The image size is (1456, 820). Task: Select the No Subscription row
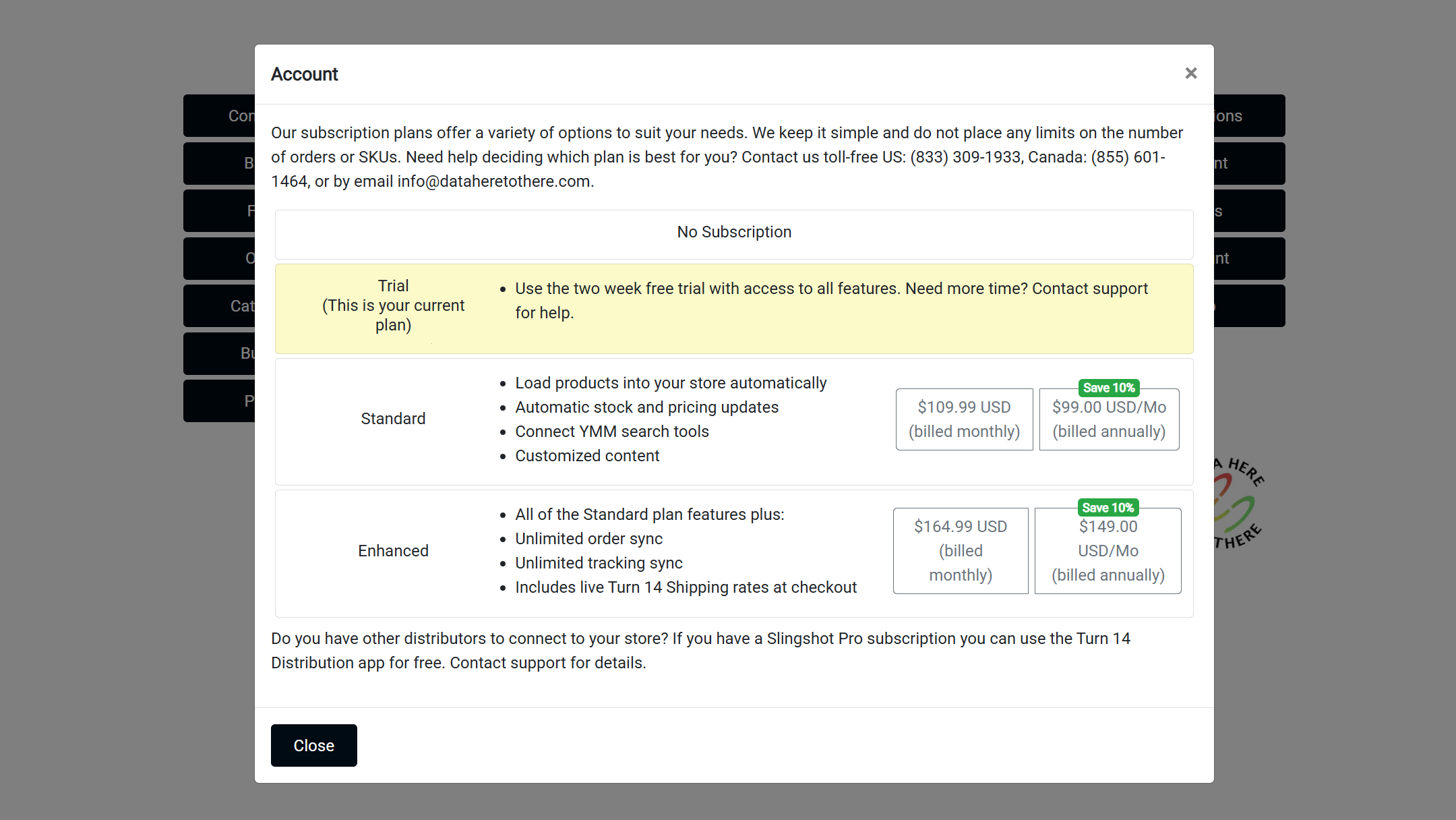pyautogui.click(x=733, y=233)
